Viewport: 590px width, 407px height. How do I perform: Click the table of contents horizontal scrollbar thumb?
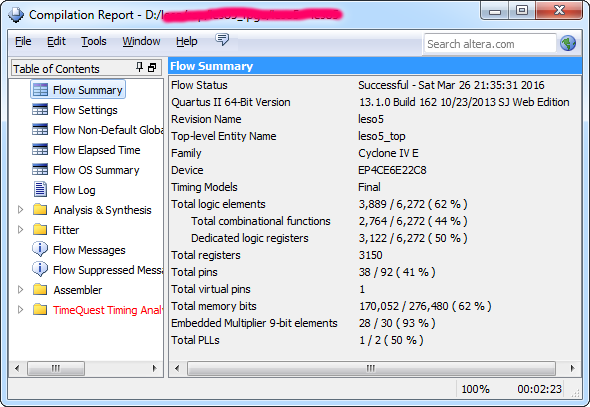point(56,368)
